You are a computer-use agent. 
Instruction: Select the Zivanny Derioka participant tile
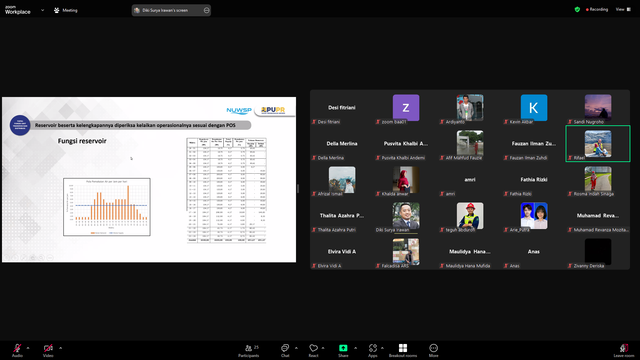click(598, 251)
